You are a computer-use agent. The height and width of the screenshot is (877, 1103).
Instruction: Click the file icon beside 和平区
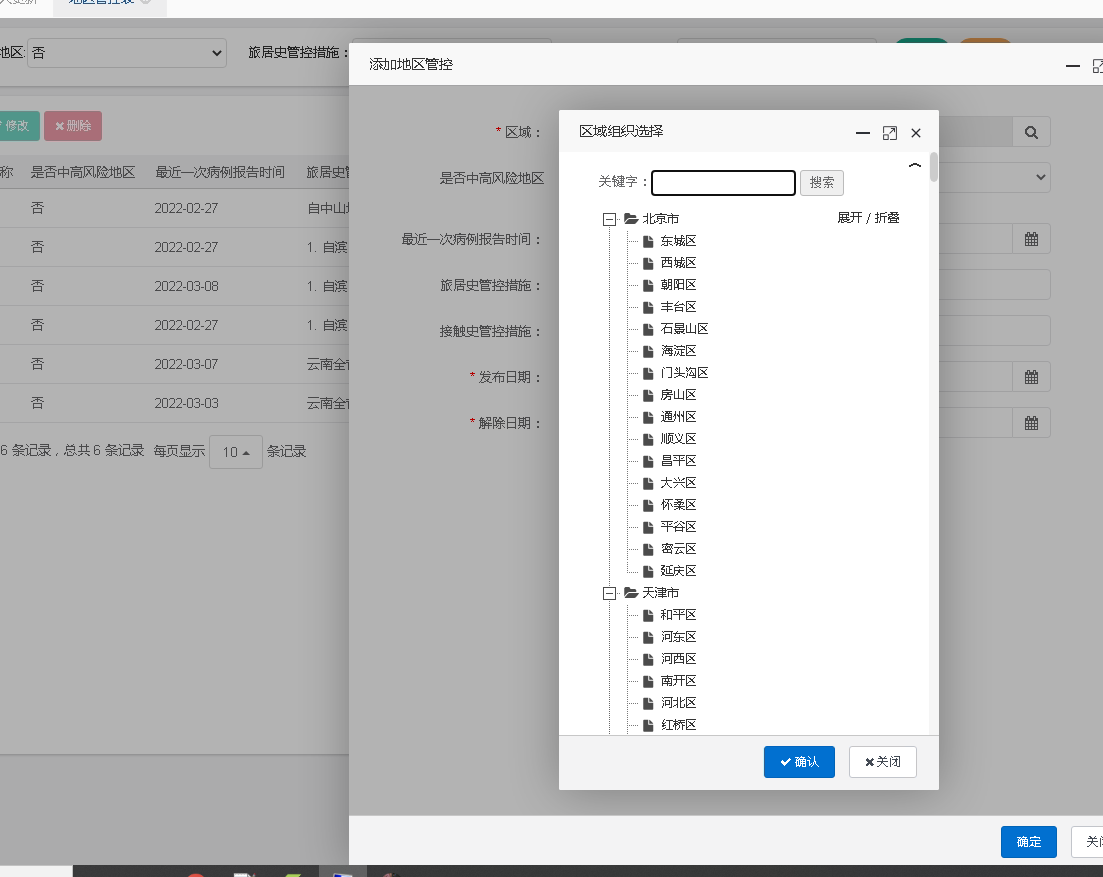(x=648, y=615)
